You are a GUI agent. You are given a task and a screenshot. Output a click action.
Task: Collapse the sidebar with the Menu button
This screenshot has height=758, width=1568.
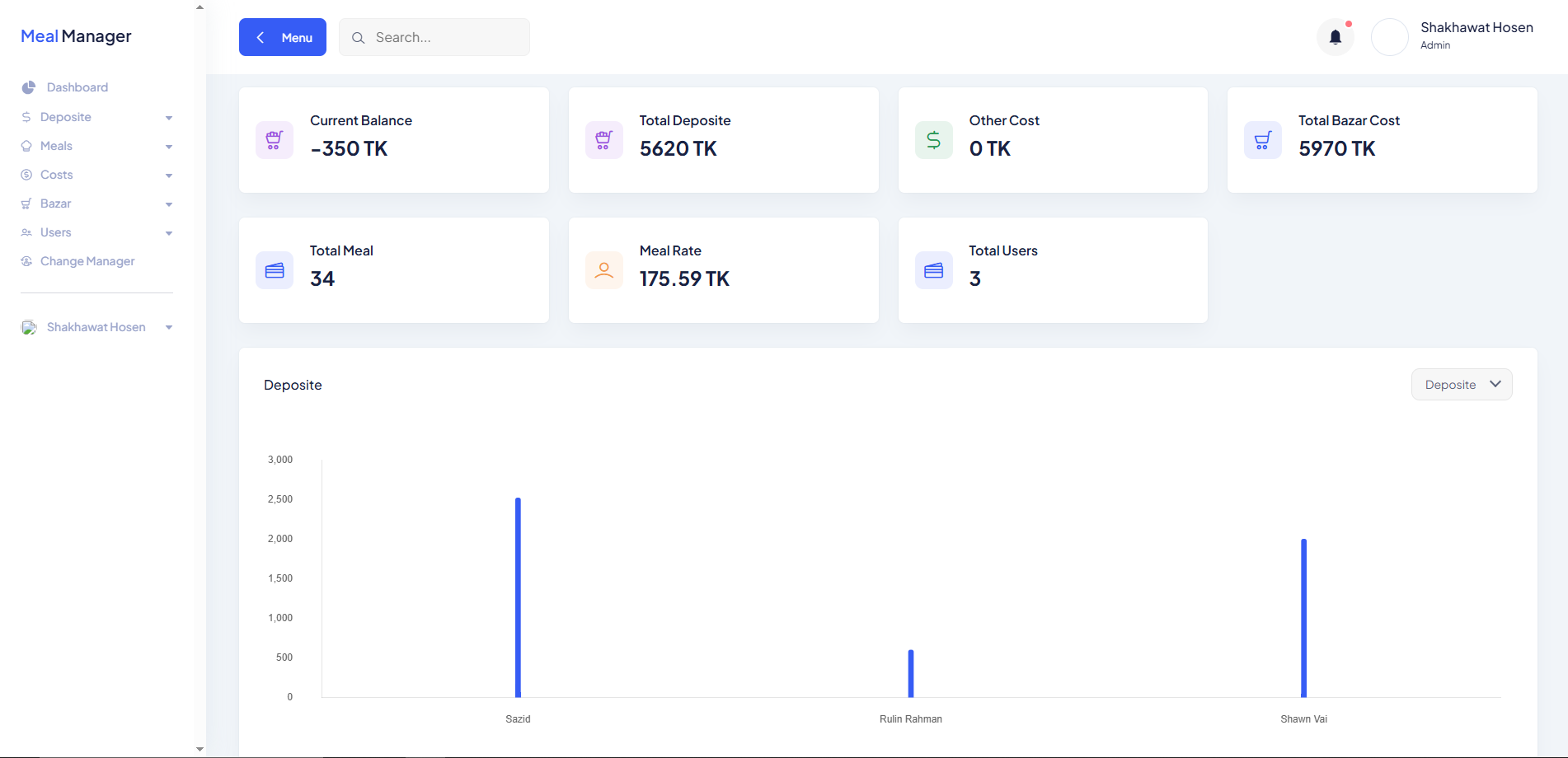pos(283,37)
